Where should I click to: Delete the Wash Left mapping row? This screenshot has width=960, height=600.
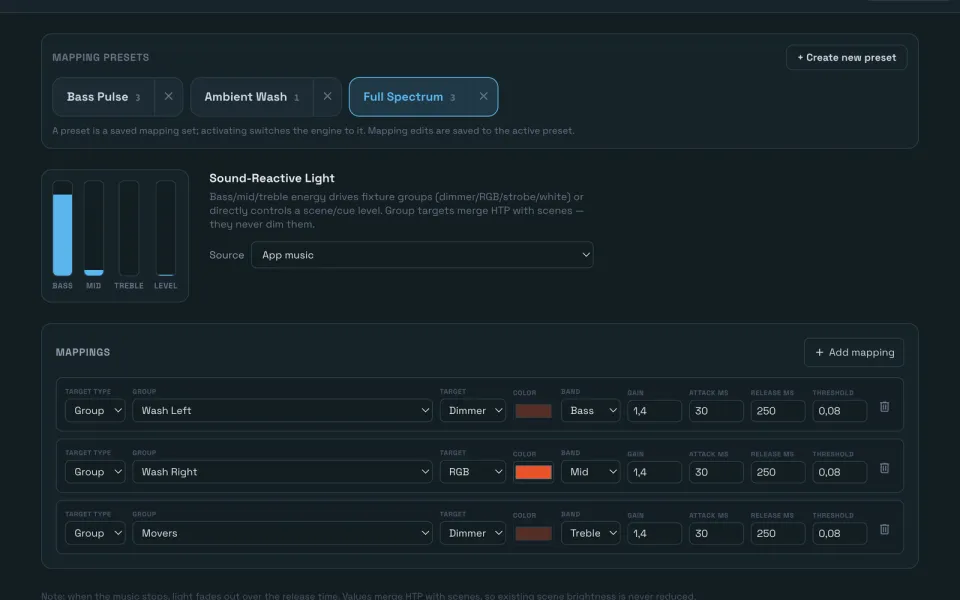pyautogui.click(x=884, y=407)
